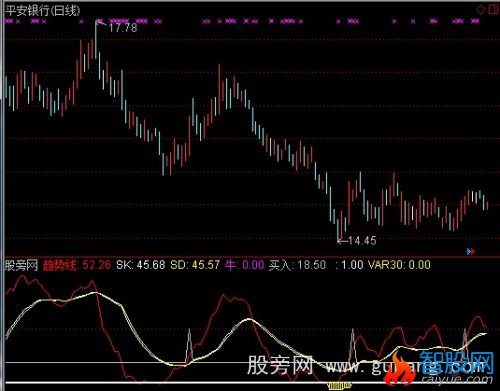Click the 17.78 high price label
Viewport: 500px width, 391px height.
coord(123,28)
